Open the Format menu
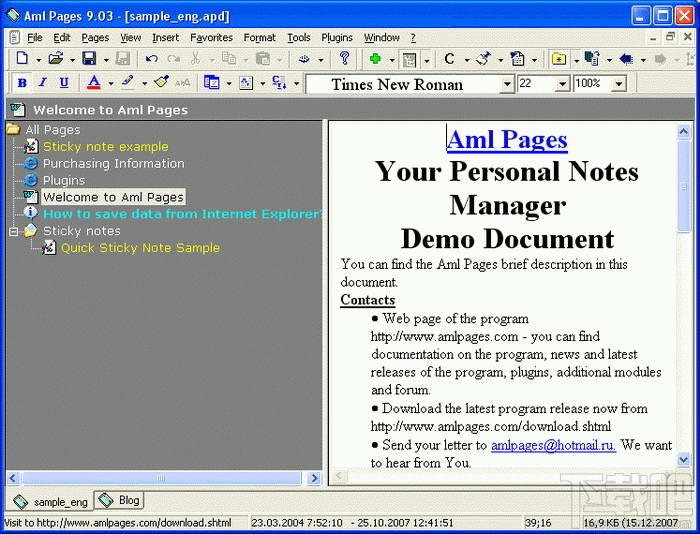Image resolution: width=700 pixels, height=534 pixels. click(x=259, y=38)
